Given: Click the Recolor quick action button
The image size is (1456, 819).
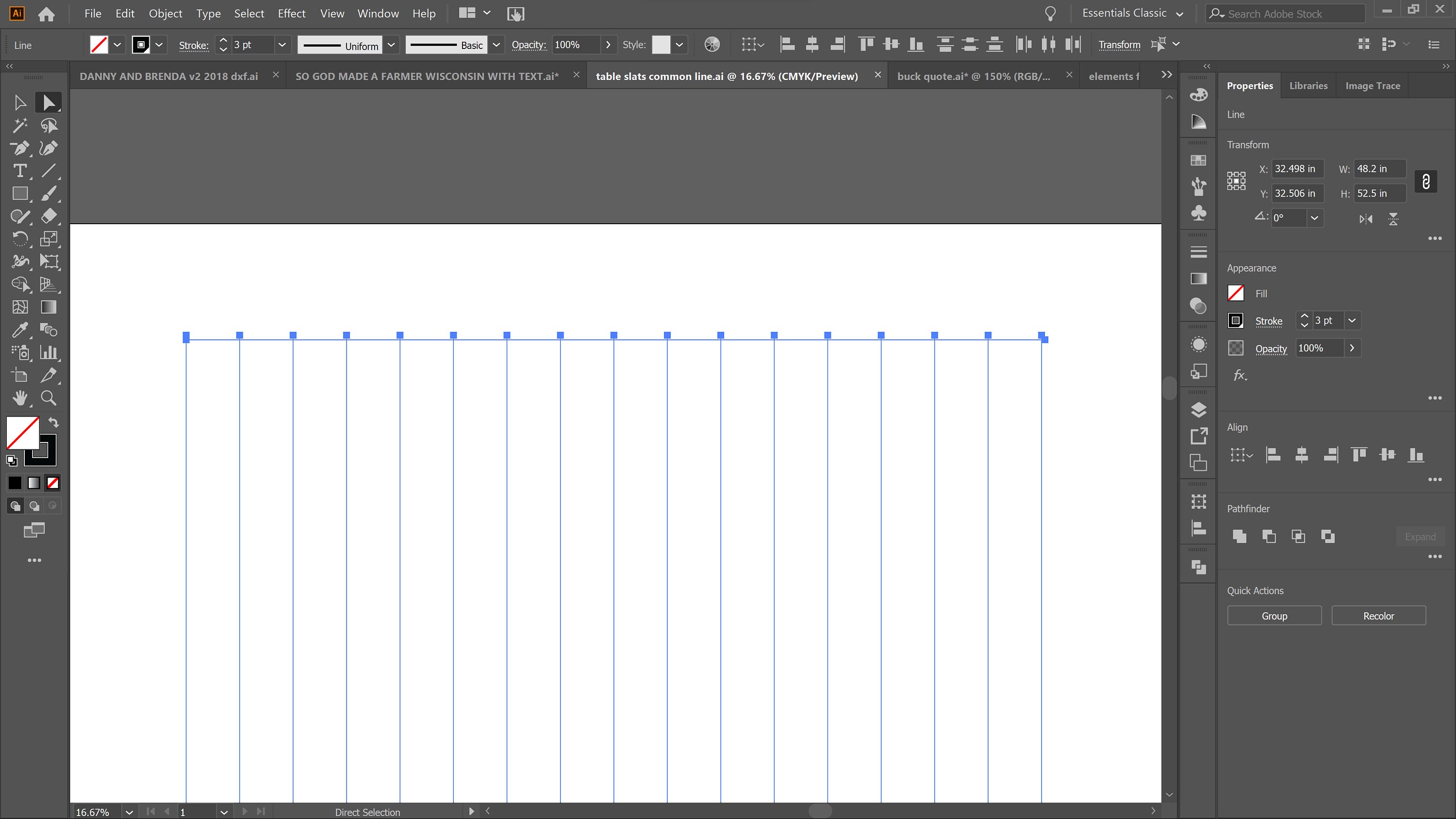Looking at the screenshot, I should coord(1378,616).
